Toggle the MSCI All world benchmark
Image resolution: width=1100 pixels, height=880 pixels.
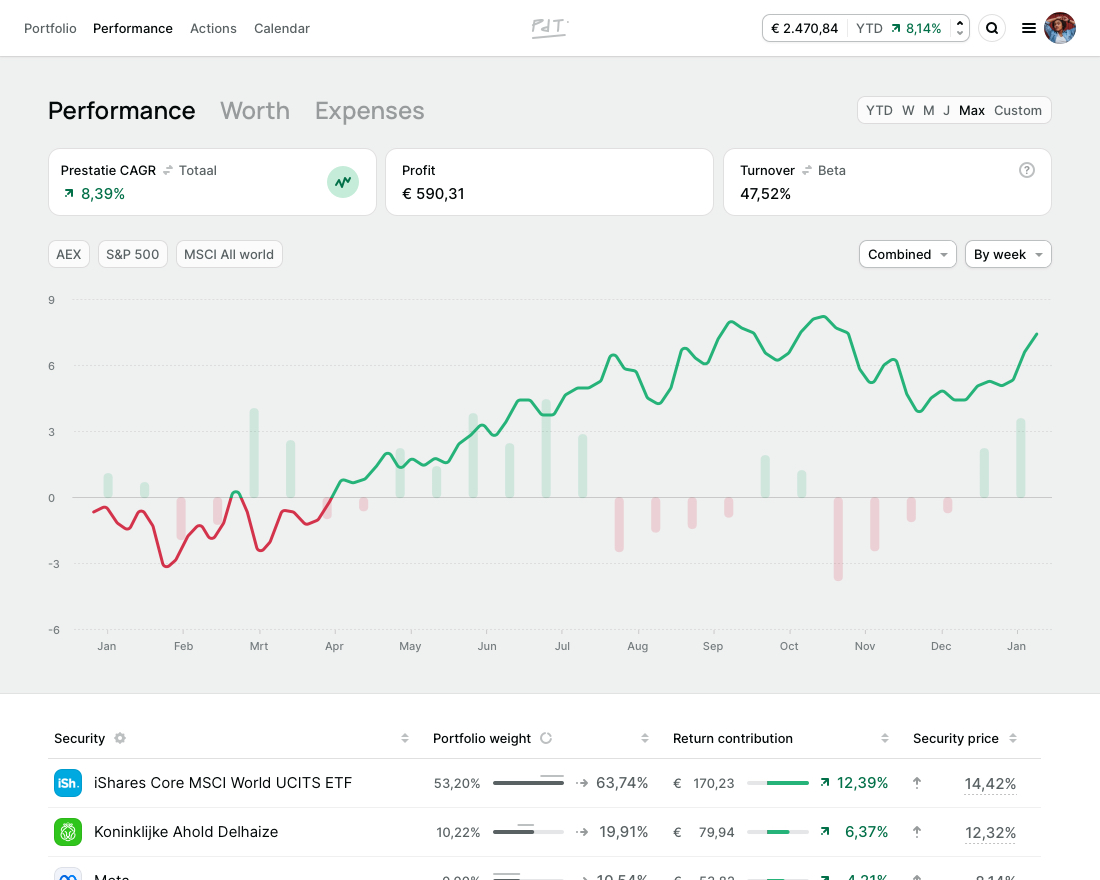point(229,254)
